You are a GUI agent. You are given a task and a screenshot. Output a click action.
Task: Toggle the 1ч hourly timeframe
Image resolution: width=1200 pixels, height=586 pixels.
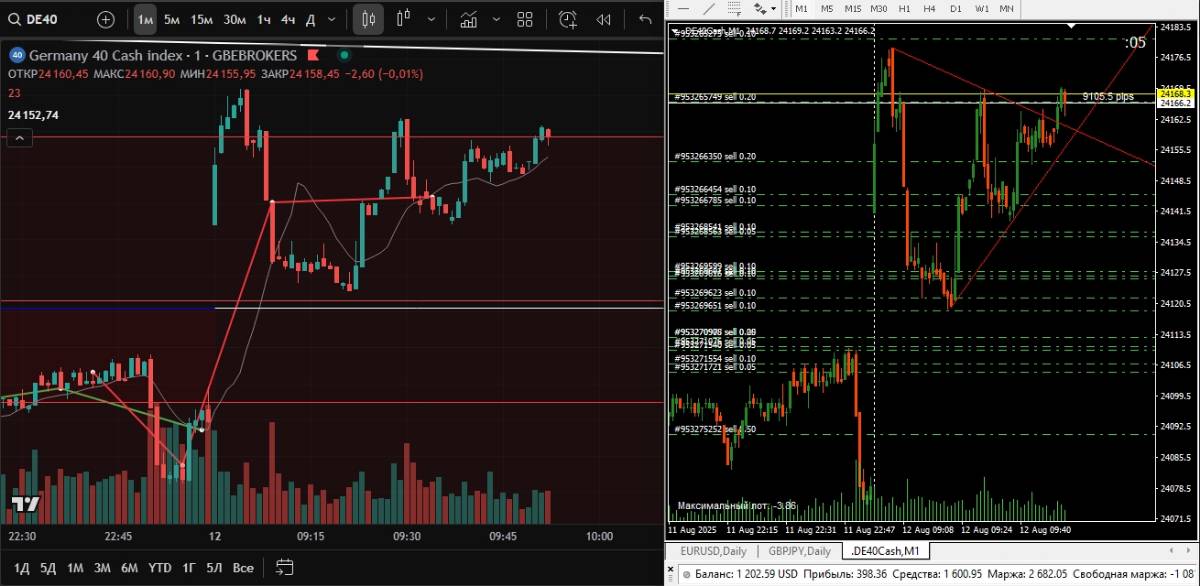point(263,19)
